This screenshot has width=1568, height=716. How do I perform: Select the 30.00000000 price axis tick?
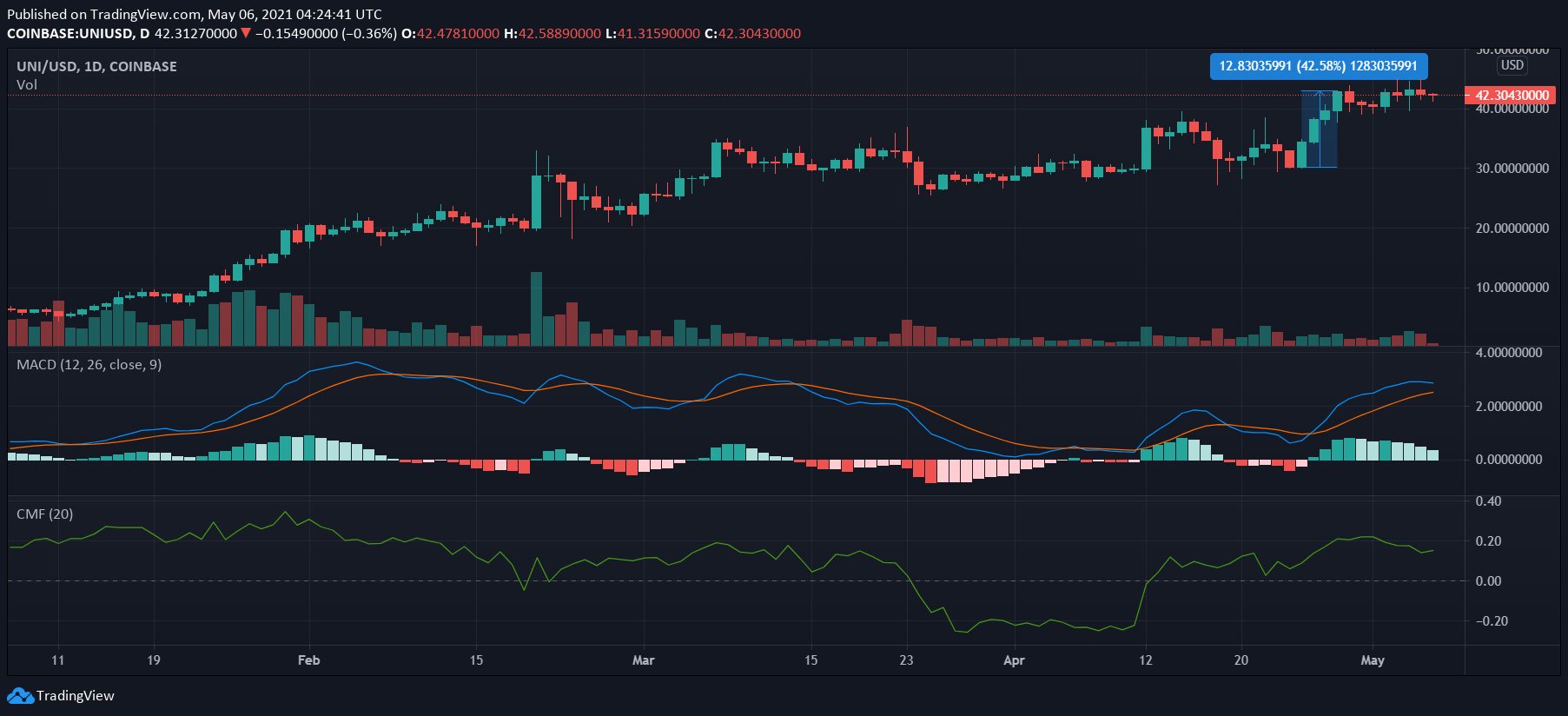click(x=1512, y=168)
